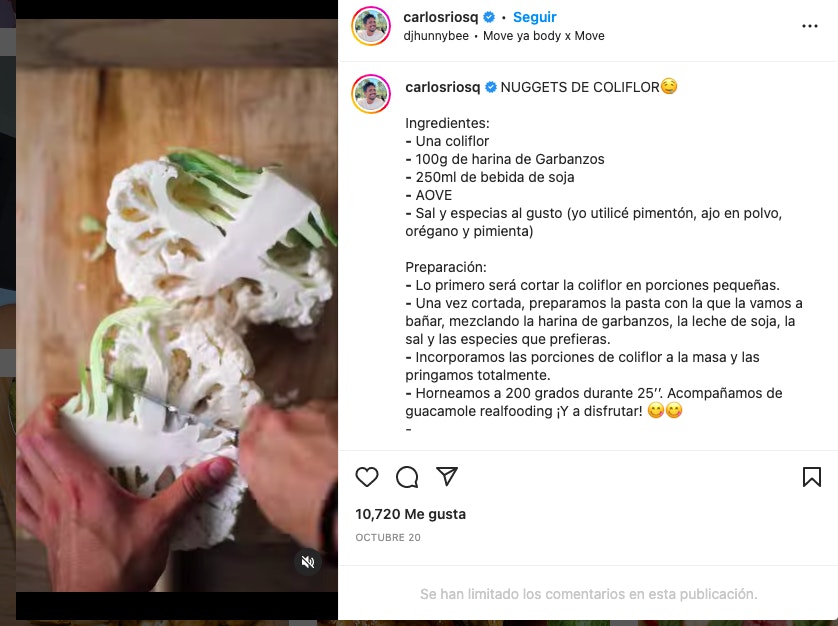Image resolution: width=838 pixels, height=626 pixels.
Task: Share the post via paper plane icon
Action: pyautogui.click(x=447, y=476)
